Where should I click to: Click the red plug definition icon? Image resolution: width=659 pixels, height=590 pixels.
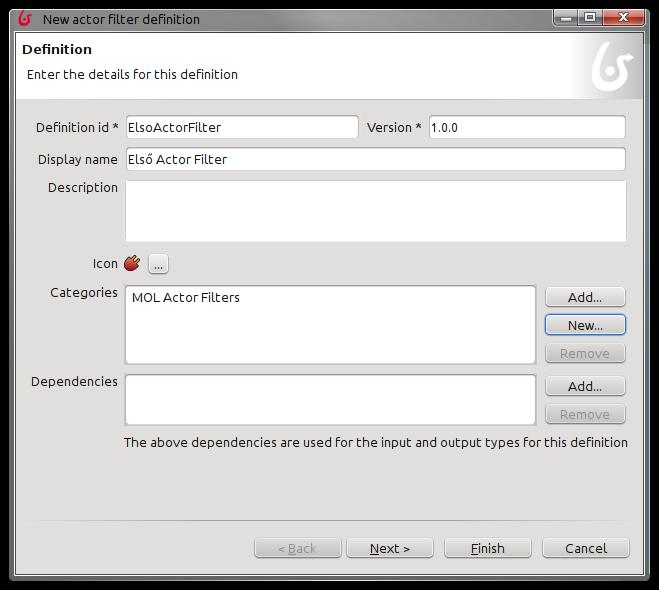132,263
